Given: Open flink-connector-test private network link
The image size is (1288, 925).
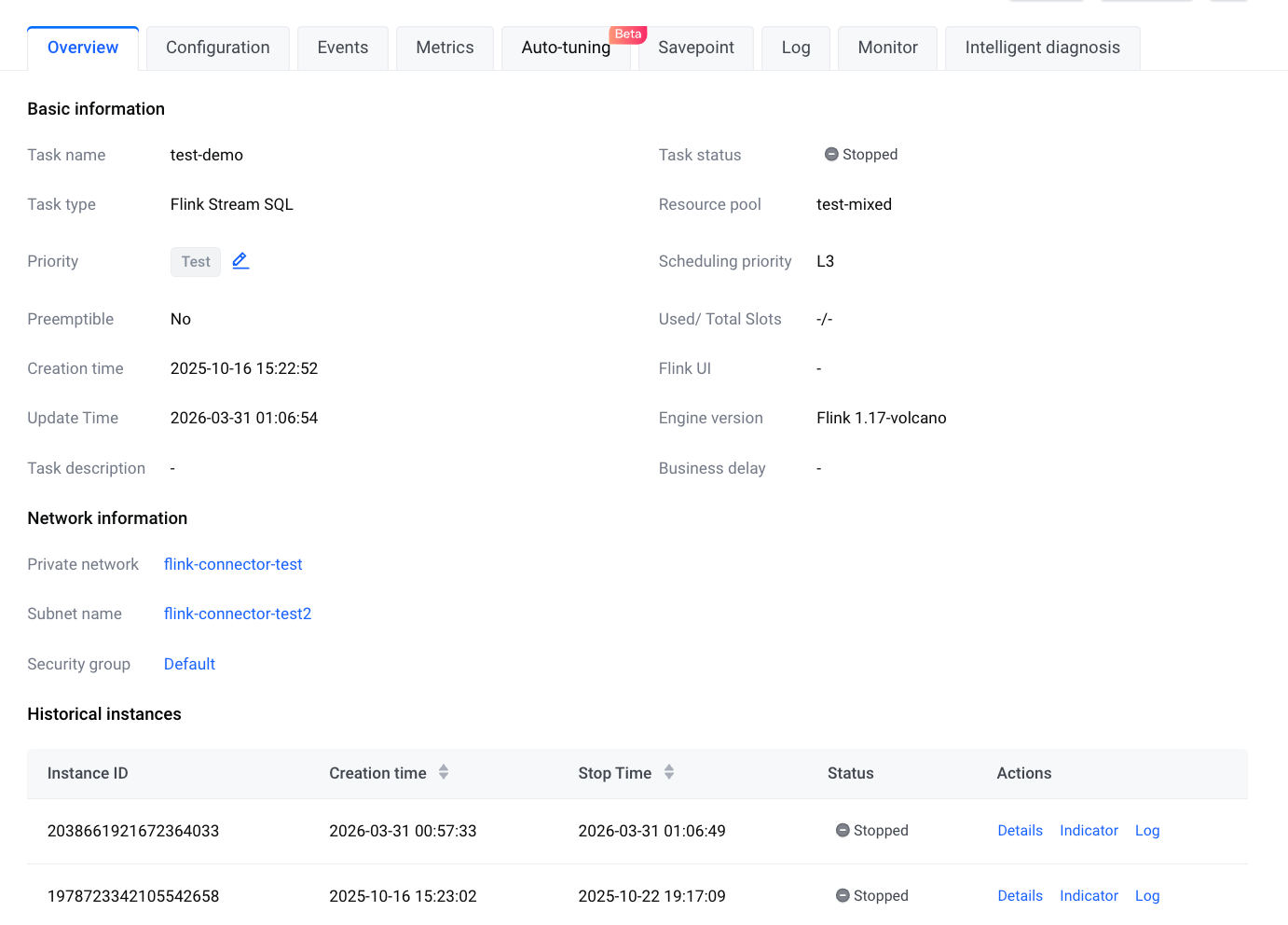Looking at the screenshot, I should point(233,564).
